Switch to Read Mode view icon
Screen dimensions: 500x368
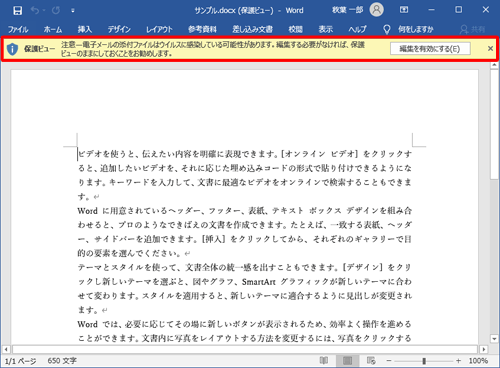coord(324,360)
